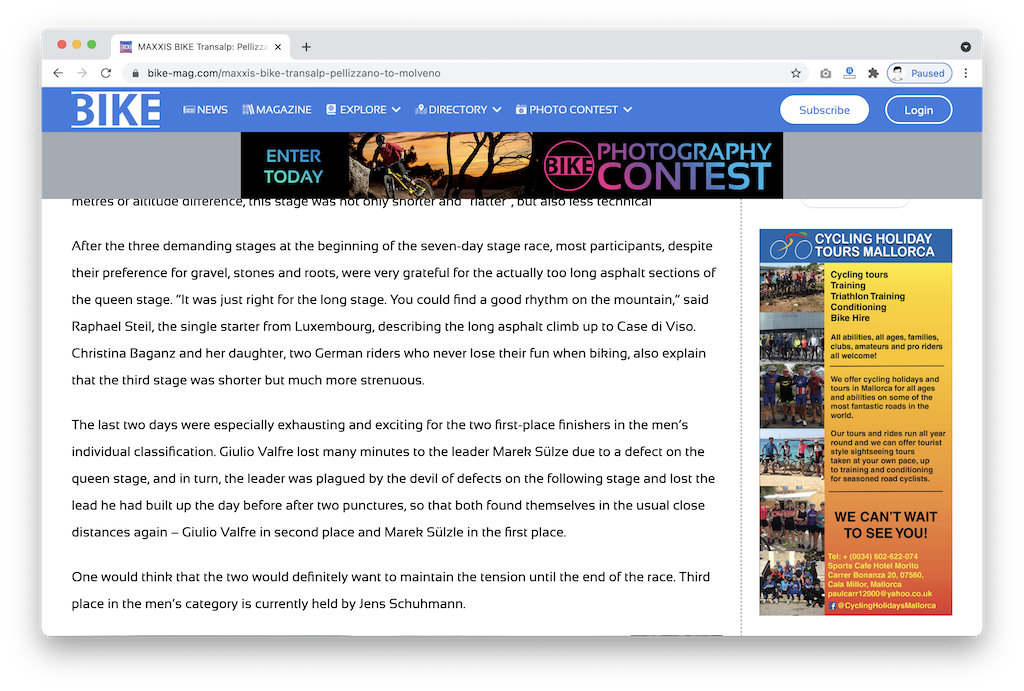
Task: Go back using the browser back arrow
Action: pyautogui.click(x=58, y=73)
